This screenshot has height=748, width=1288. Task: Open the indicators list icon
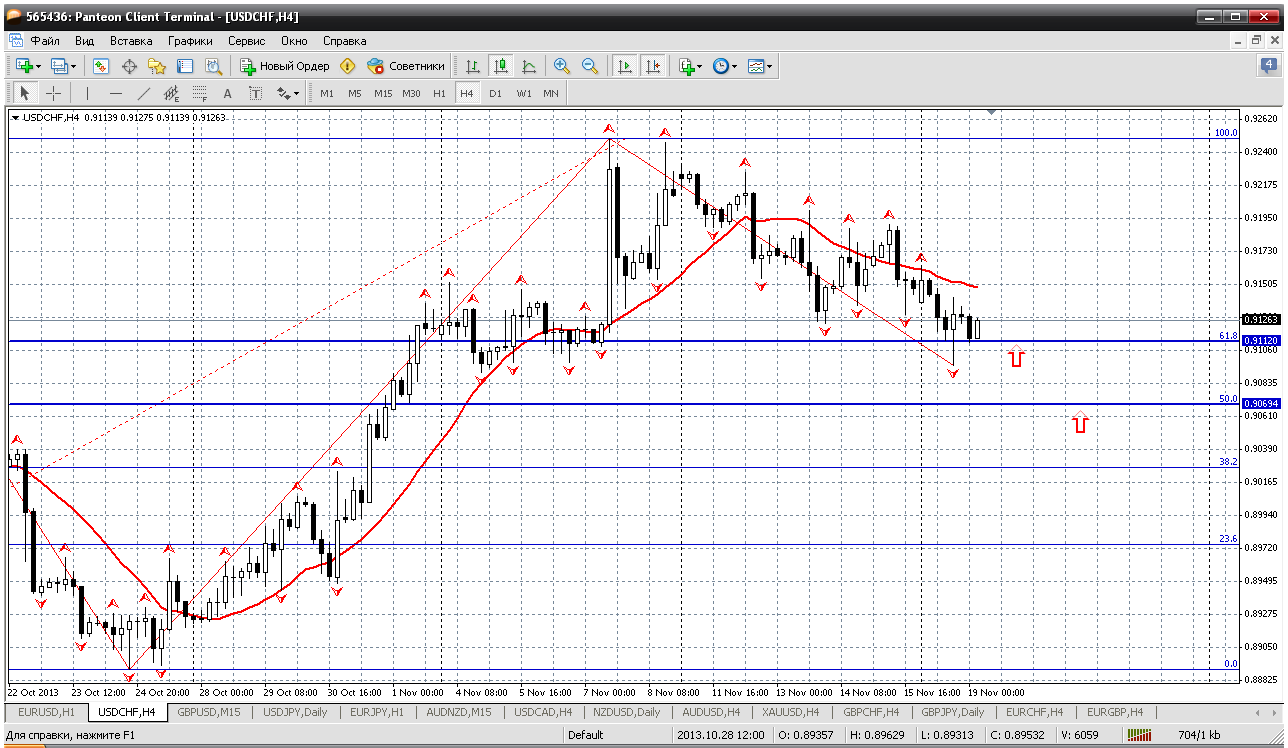click(x=686, y=66)
